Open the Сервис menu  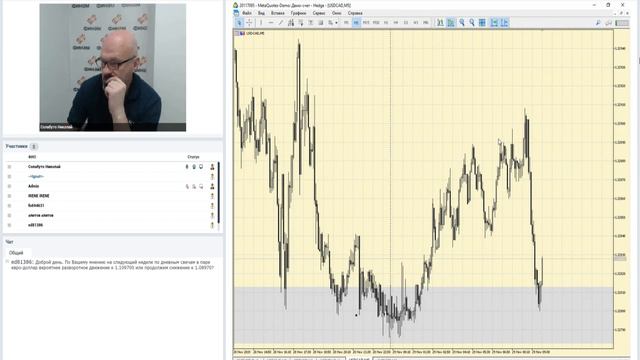click(319, 13)
